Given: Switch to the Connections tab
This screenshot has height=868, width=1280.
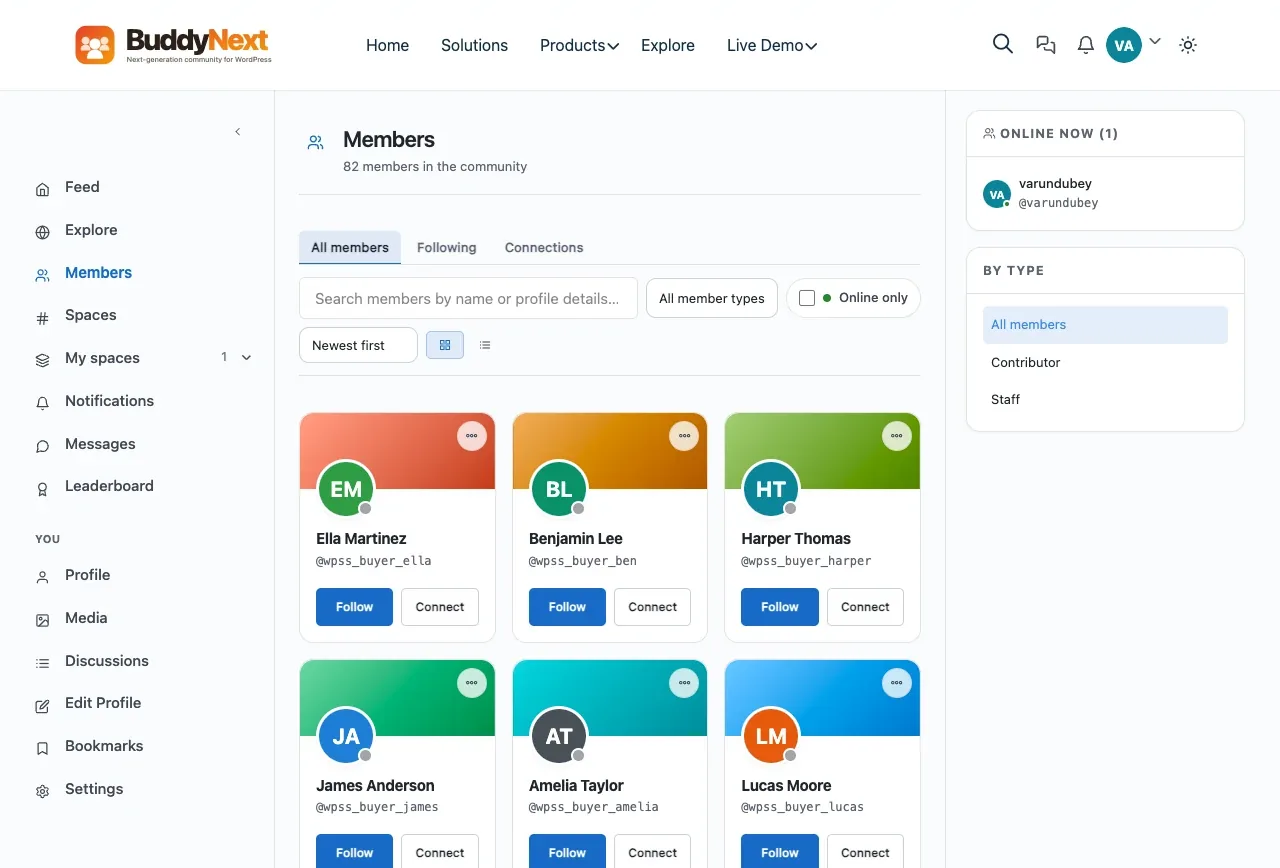Looking at the screenshot, I should point(544,248).
